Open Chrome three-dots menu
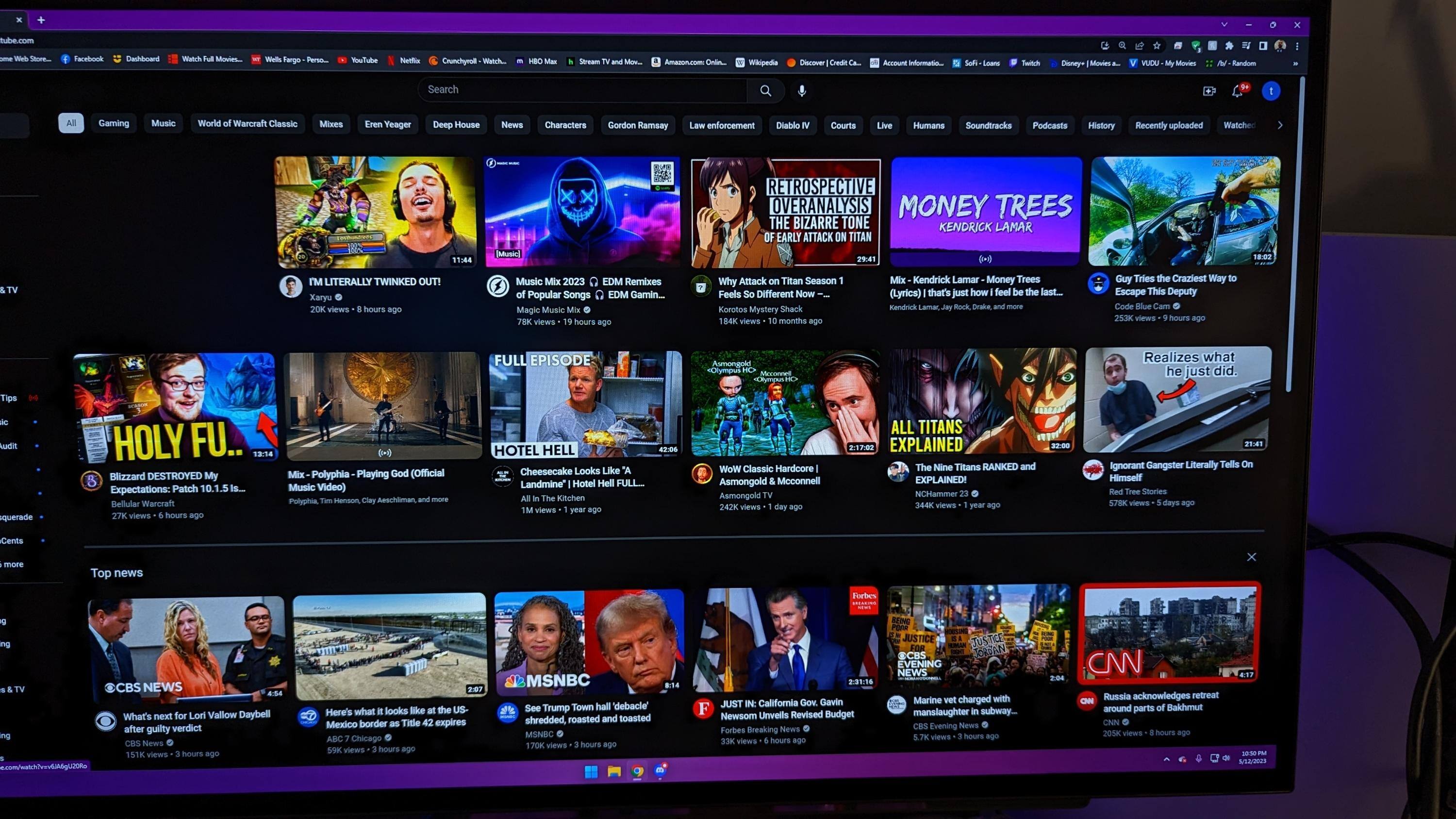The height and width of the screenshot is (819, 1456). click(1297, 46)
